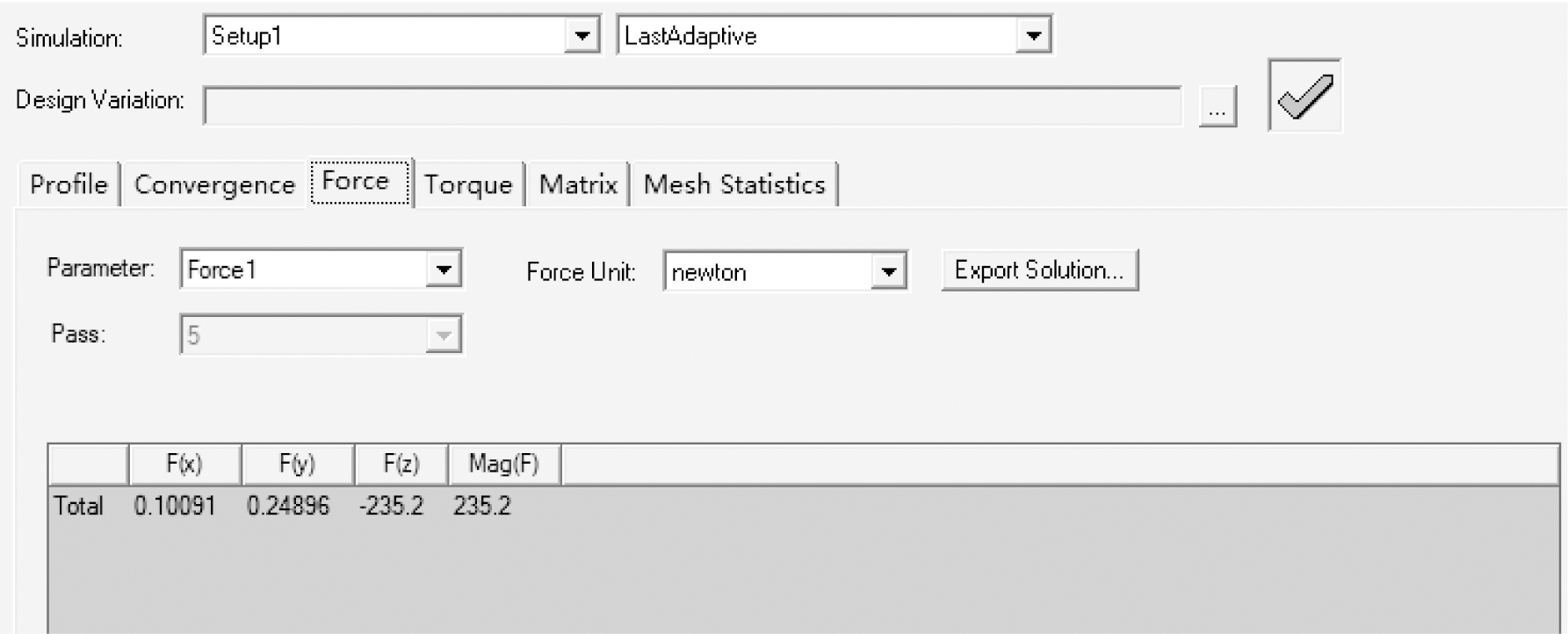Screen dimensions: 1568x634
Task: Click the F(z) column header
Action: pyautogui.click(x=401, y=465)
